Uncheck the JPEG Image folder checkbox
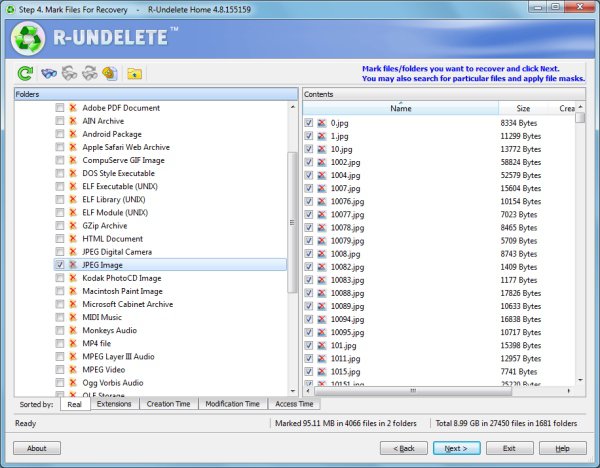 [60, 265]
